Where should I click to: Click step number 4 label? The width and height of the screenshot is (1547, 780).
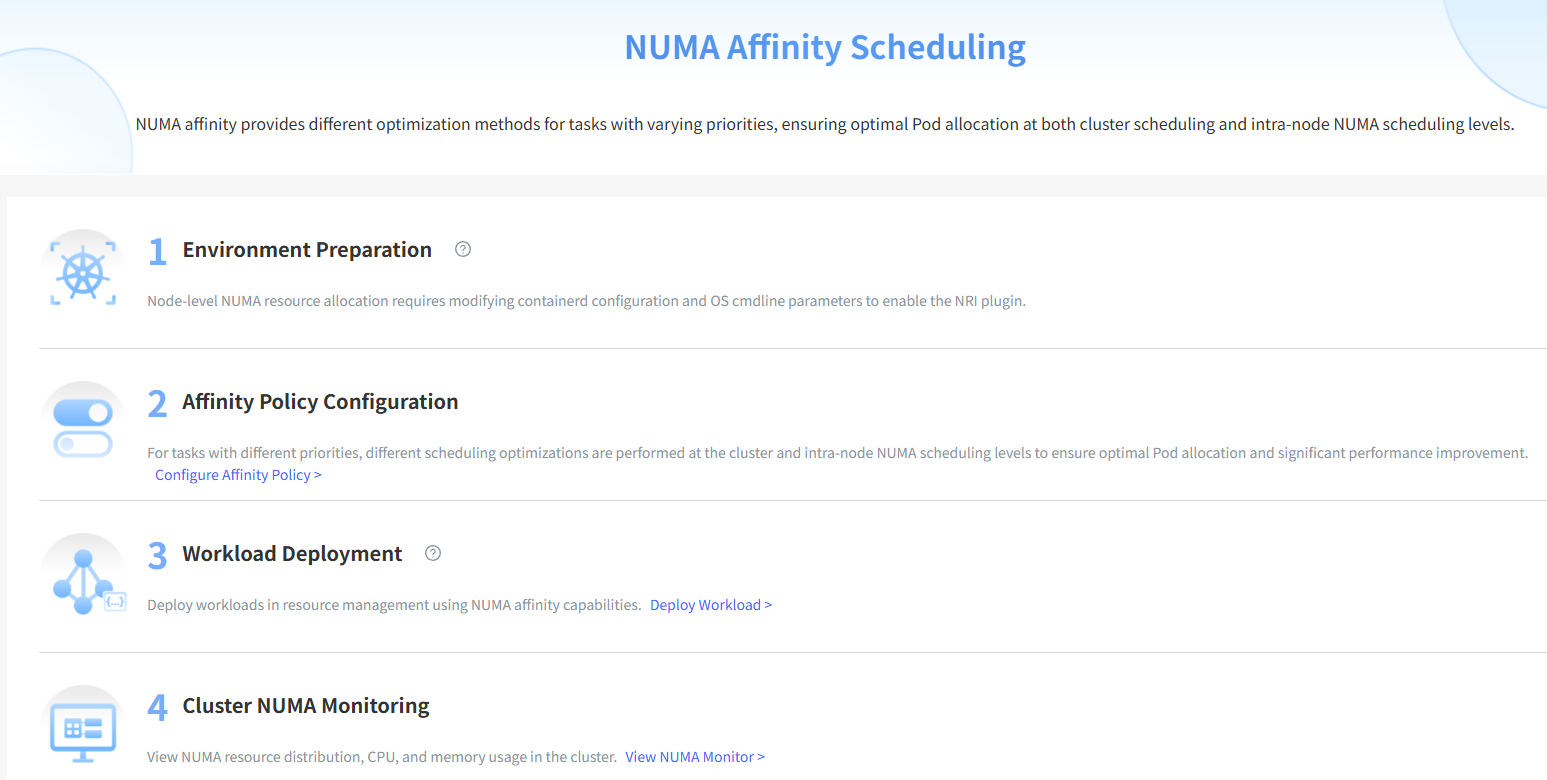point(157,707)
